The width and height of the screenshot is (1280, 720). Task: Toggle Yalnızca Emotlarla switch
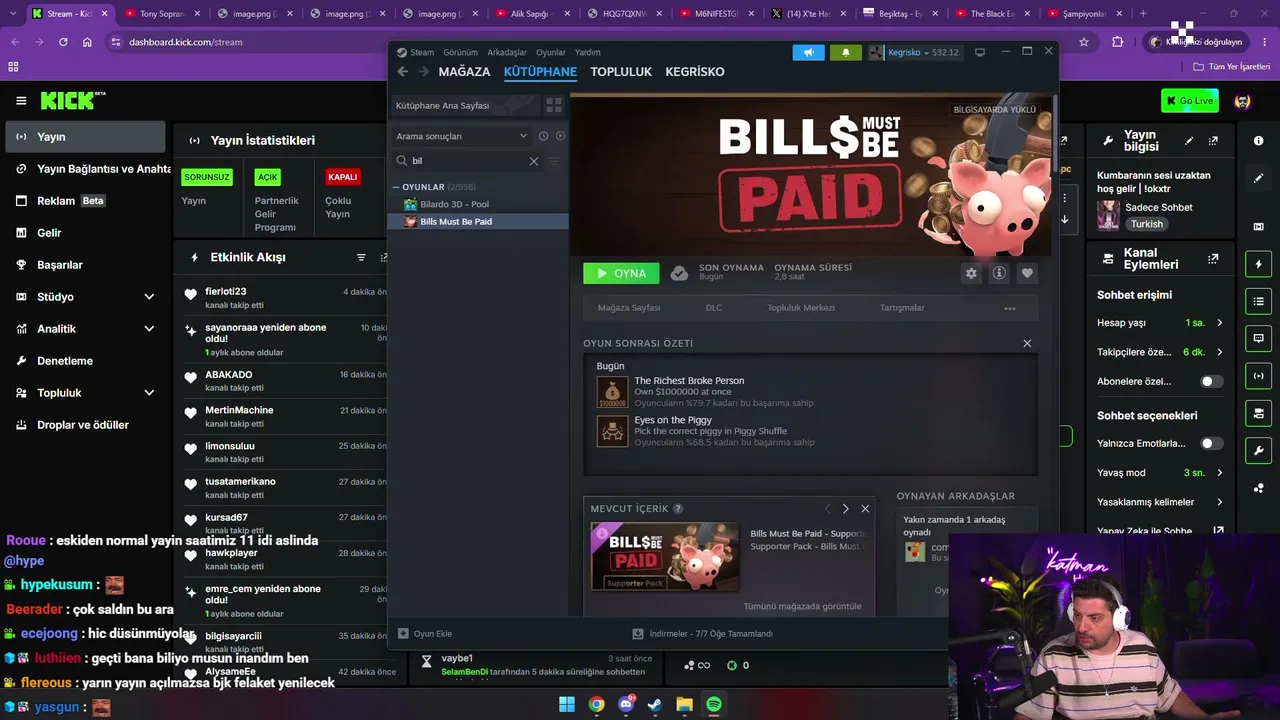(1211, 443)
